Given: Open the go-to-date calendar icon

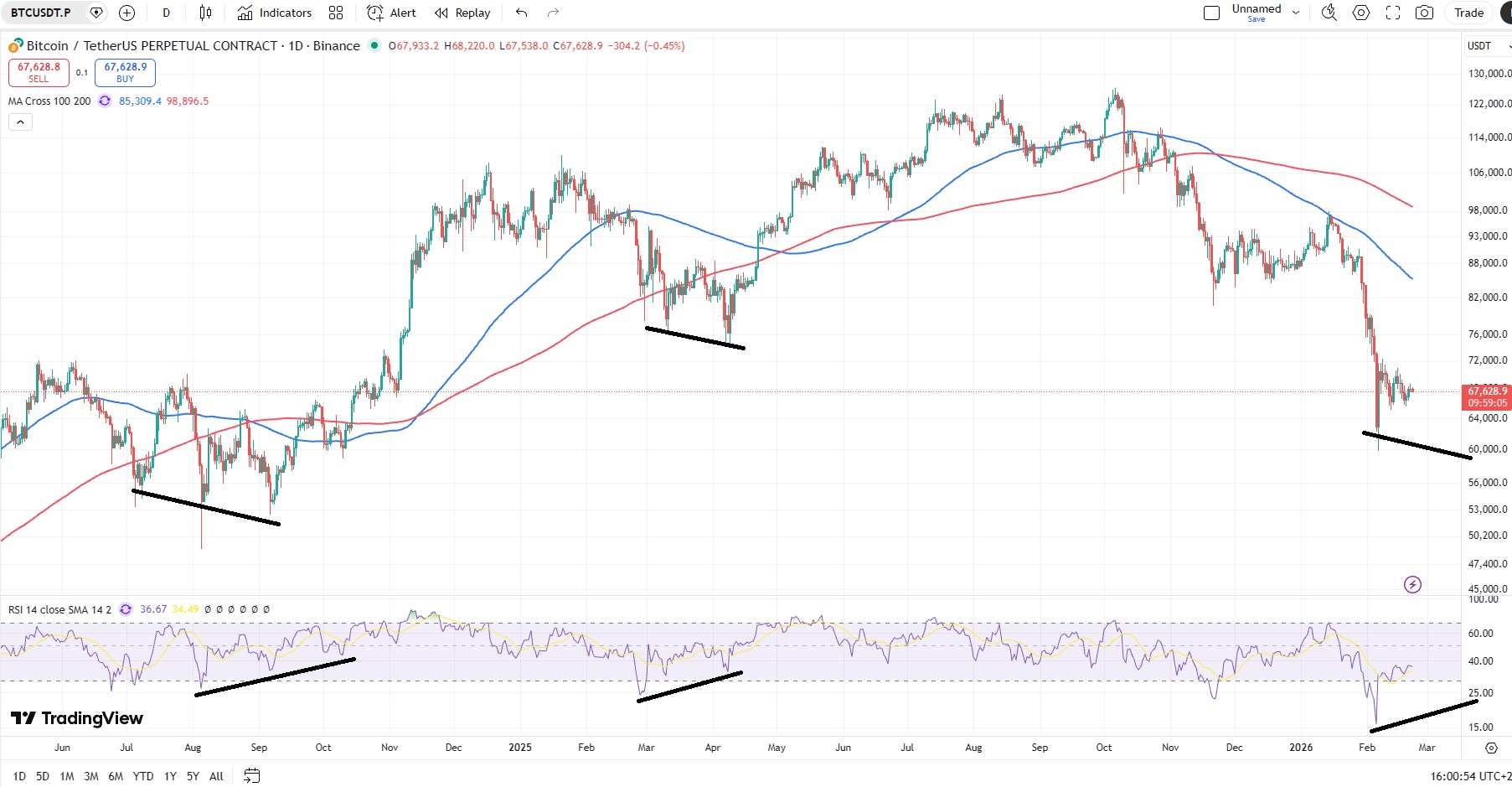Looking at the screenshot, I should click(x=251, y=776).
